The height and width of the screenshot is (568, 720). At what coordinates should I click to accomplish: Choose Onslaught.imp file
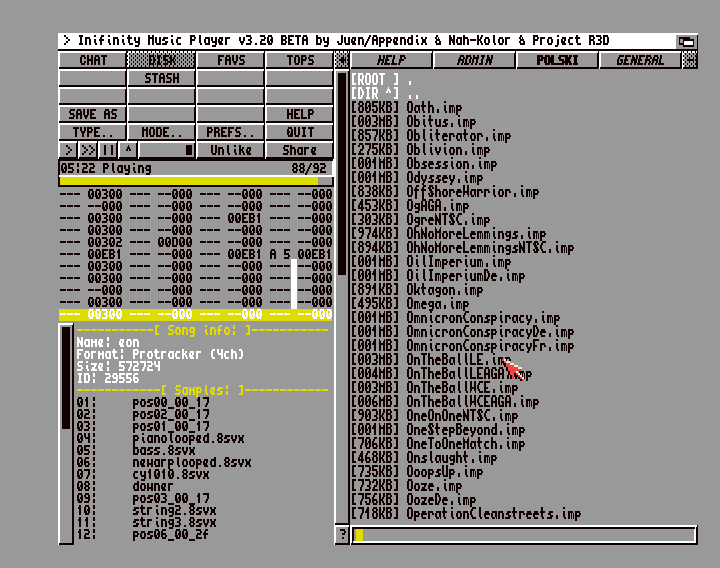pos(424,458)
